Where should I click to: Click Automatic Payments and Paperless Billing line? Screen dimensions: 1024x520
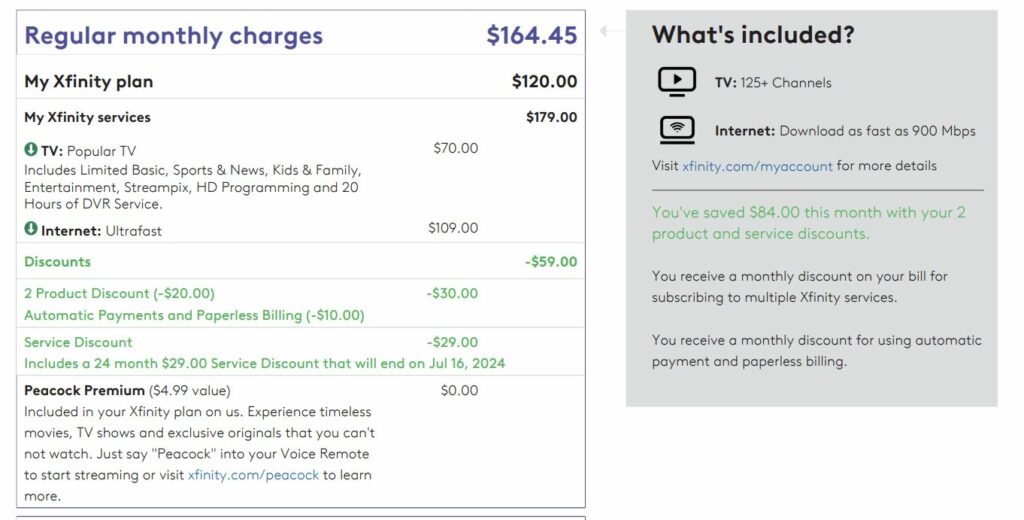194,316
